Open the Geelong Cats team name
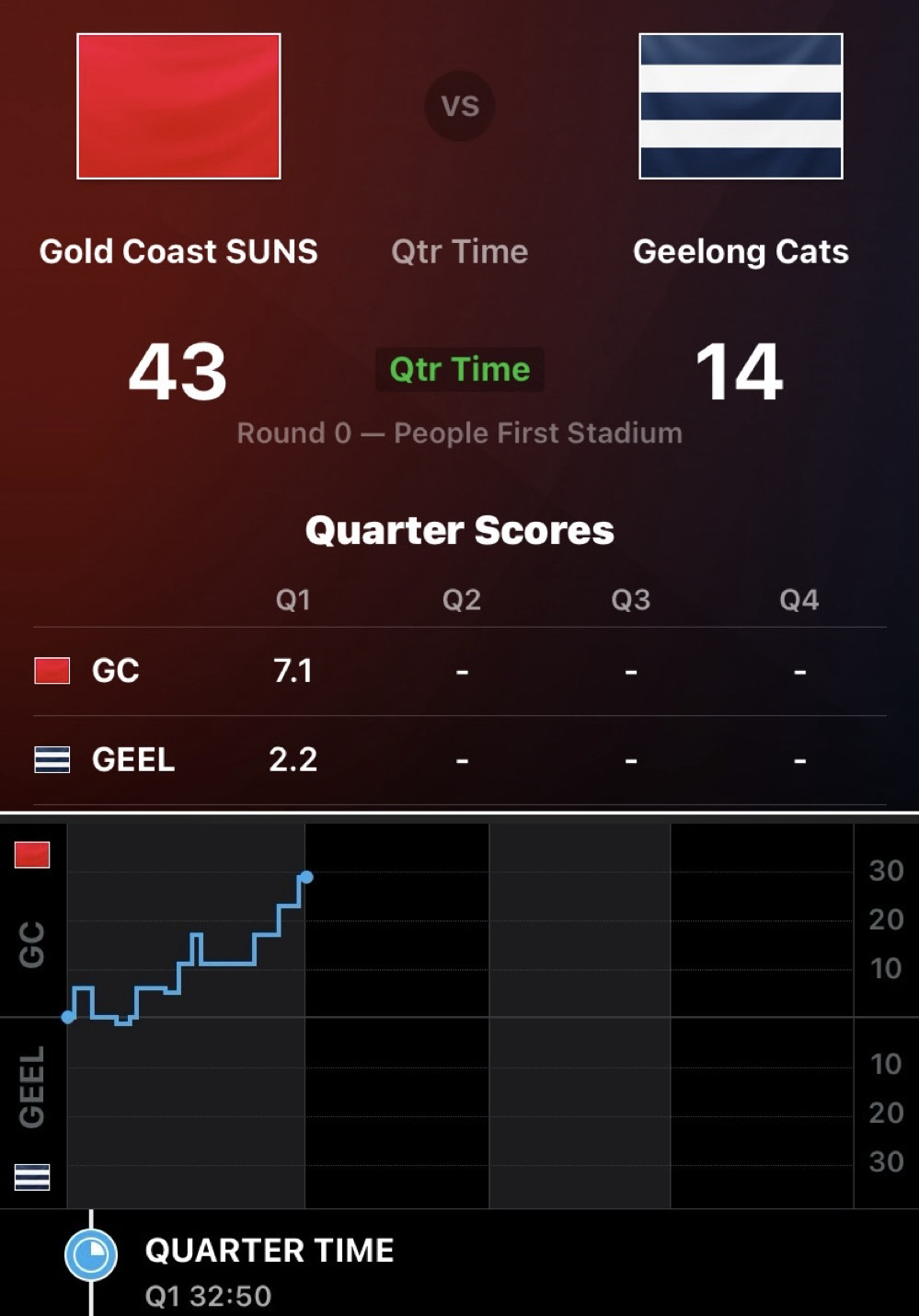The height and width of the screenshot is (1316, 919). coord(741,251)
